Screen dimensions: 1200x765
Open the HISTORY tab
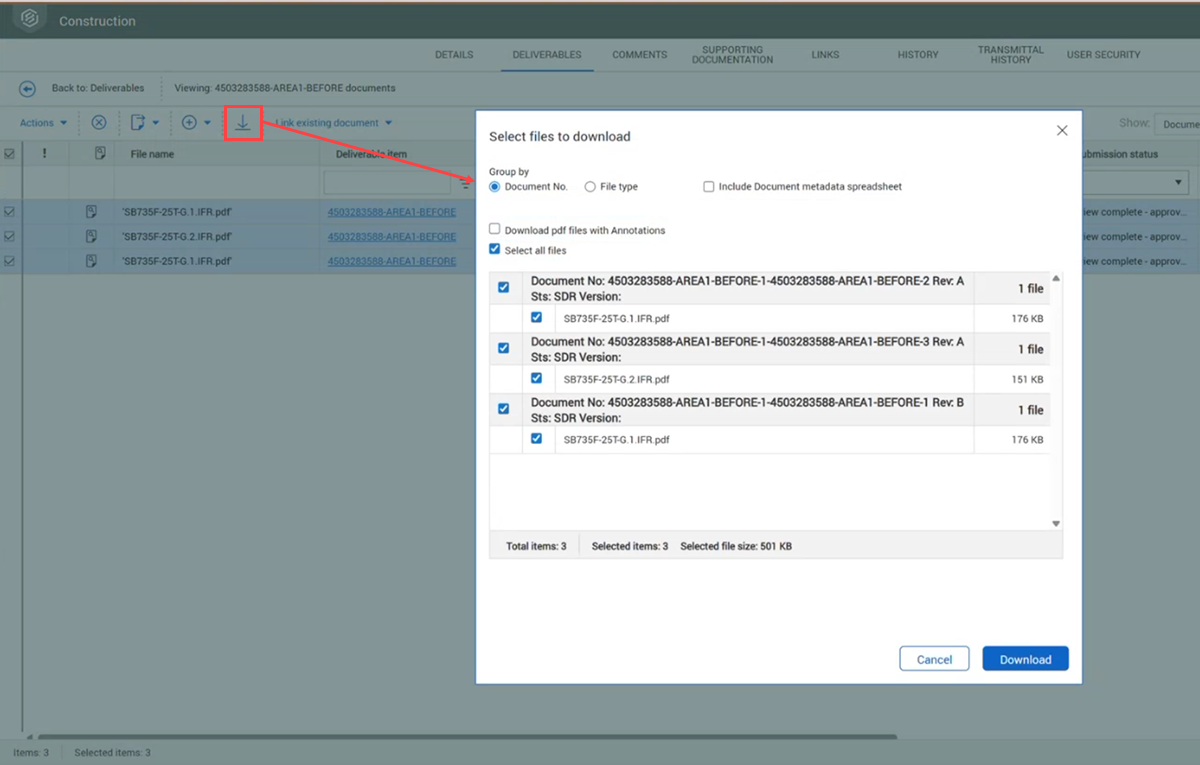point(918,55)
